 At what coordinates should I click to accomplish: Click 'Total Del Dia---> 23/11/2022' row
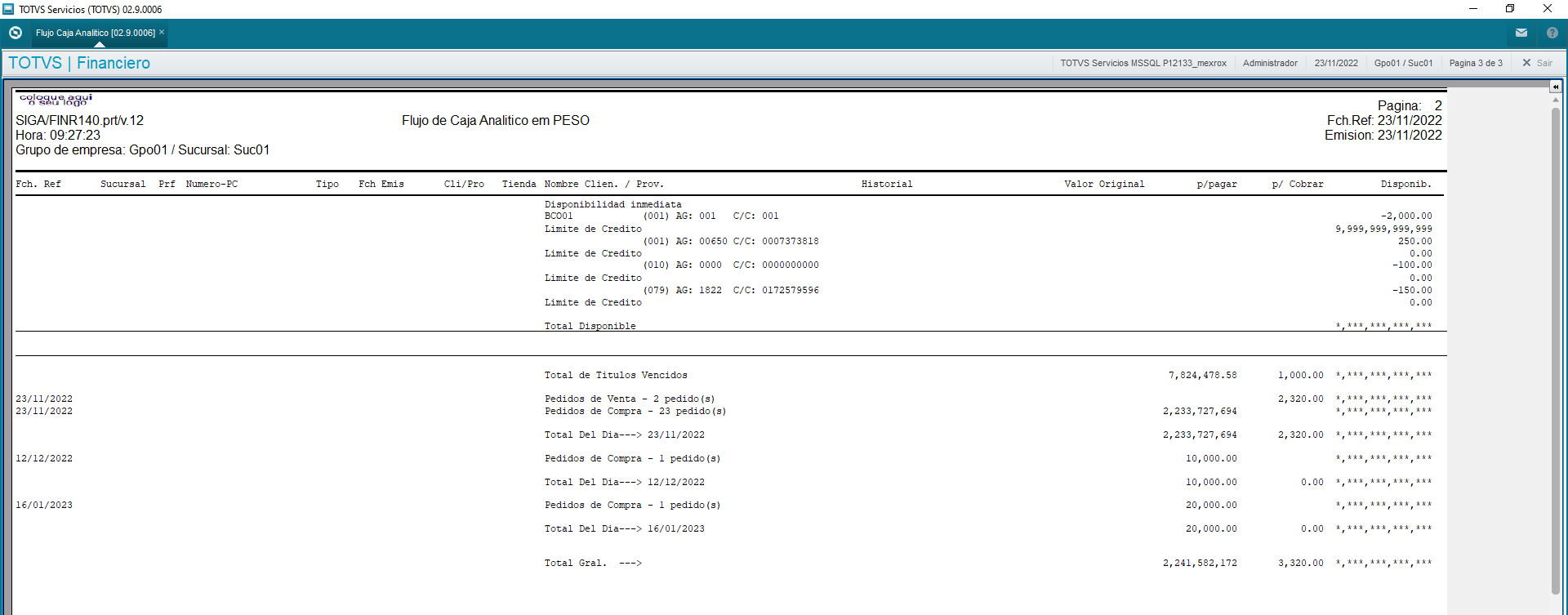625,435
